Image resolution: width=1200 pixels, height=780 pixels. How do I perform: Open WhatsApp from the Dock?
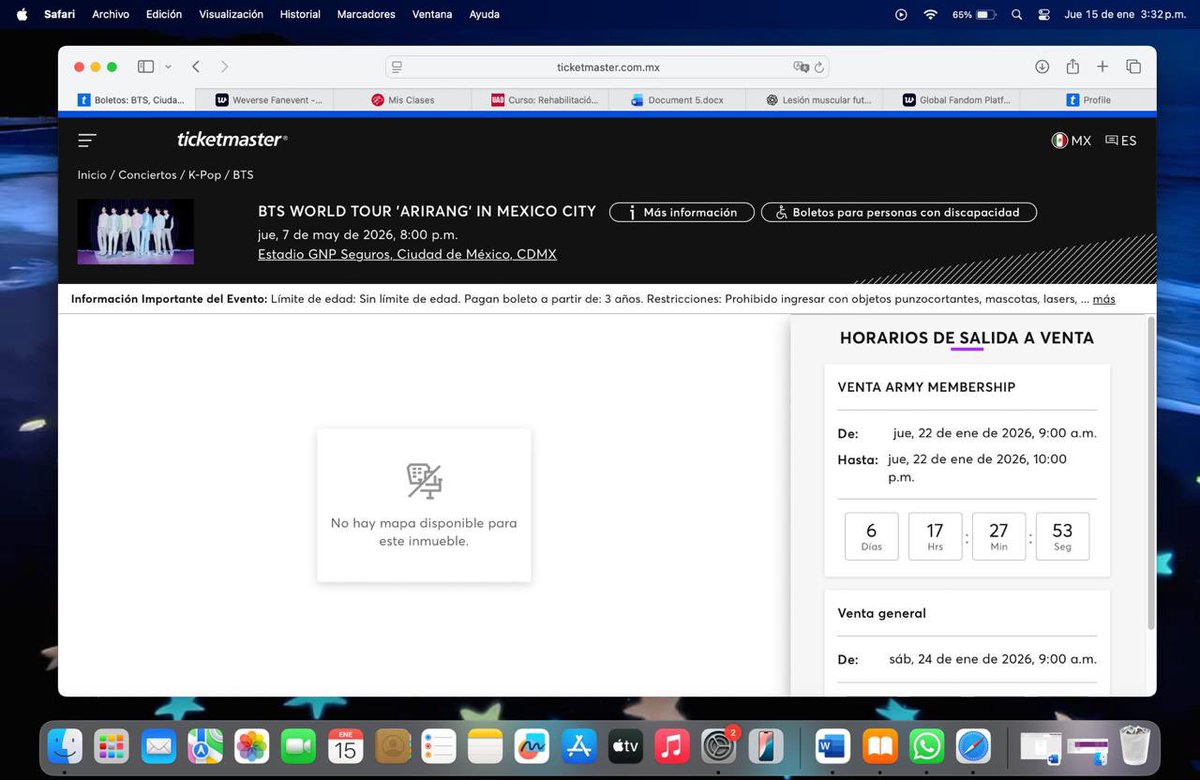click(926, 746)
